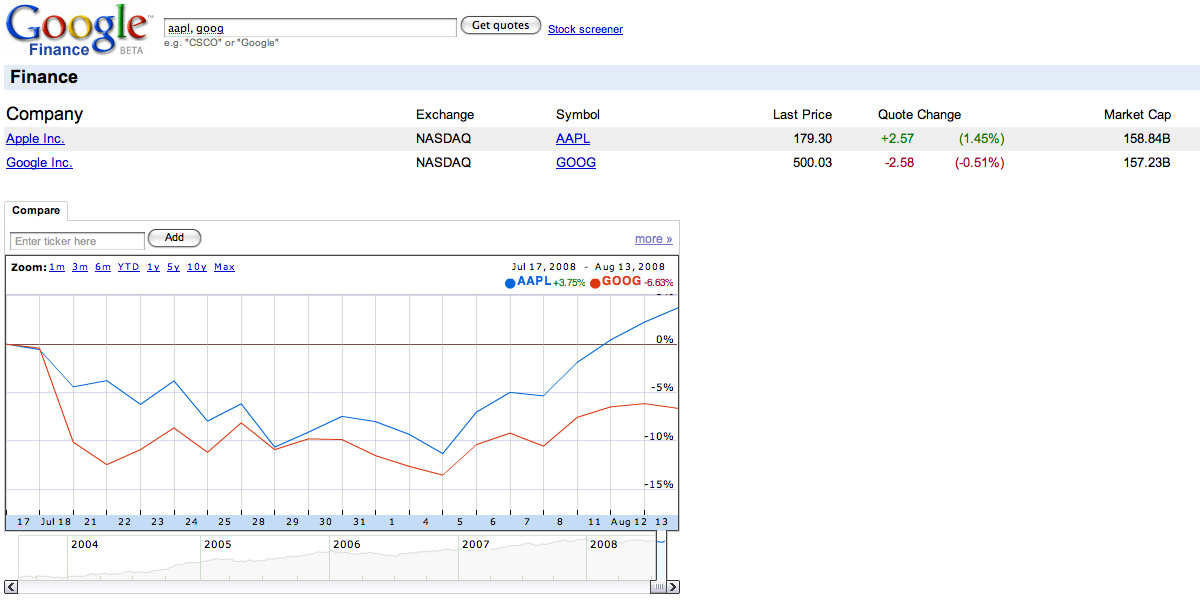Click the timeline scrollbar right arrow
This screenshot has height=614, width=1200.
pos(673,587)
